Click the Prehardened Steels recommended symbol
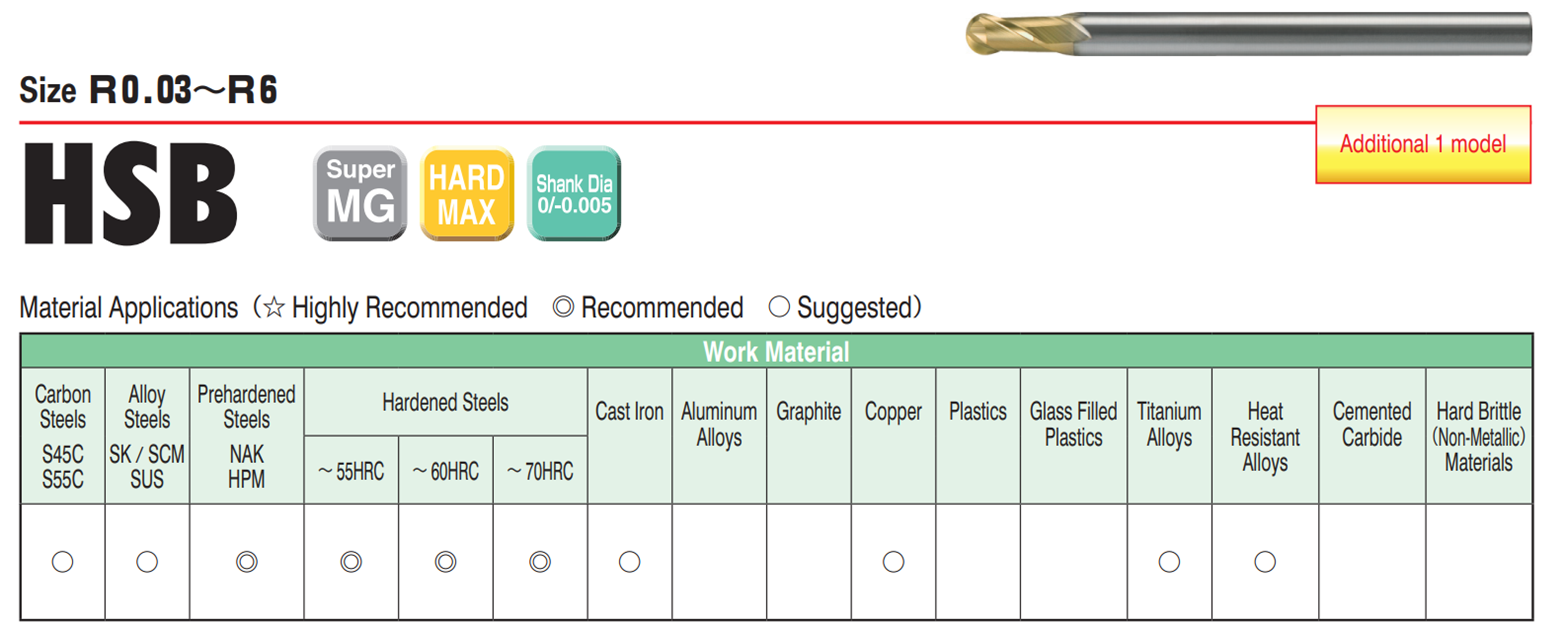This screenshot has width=1565, height=639. (246, 562)
